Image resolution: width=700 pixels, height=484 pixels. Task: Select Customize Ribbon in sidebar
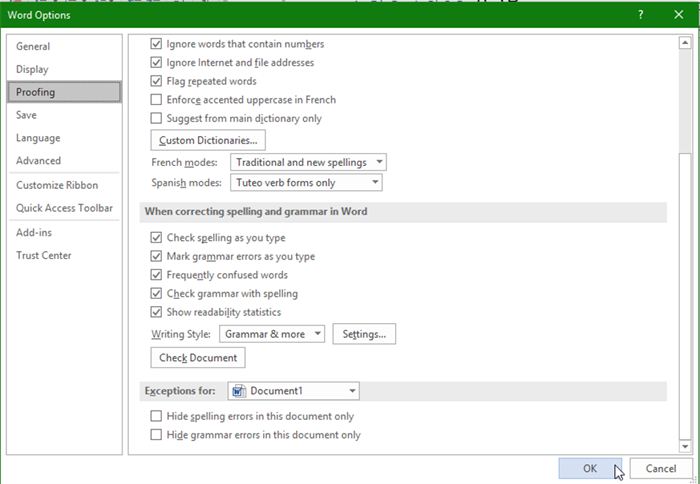(57, 185)
